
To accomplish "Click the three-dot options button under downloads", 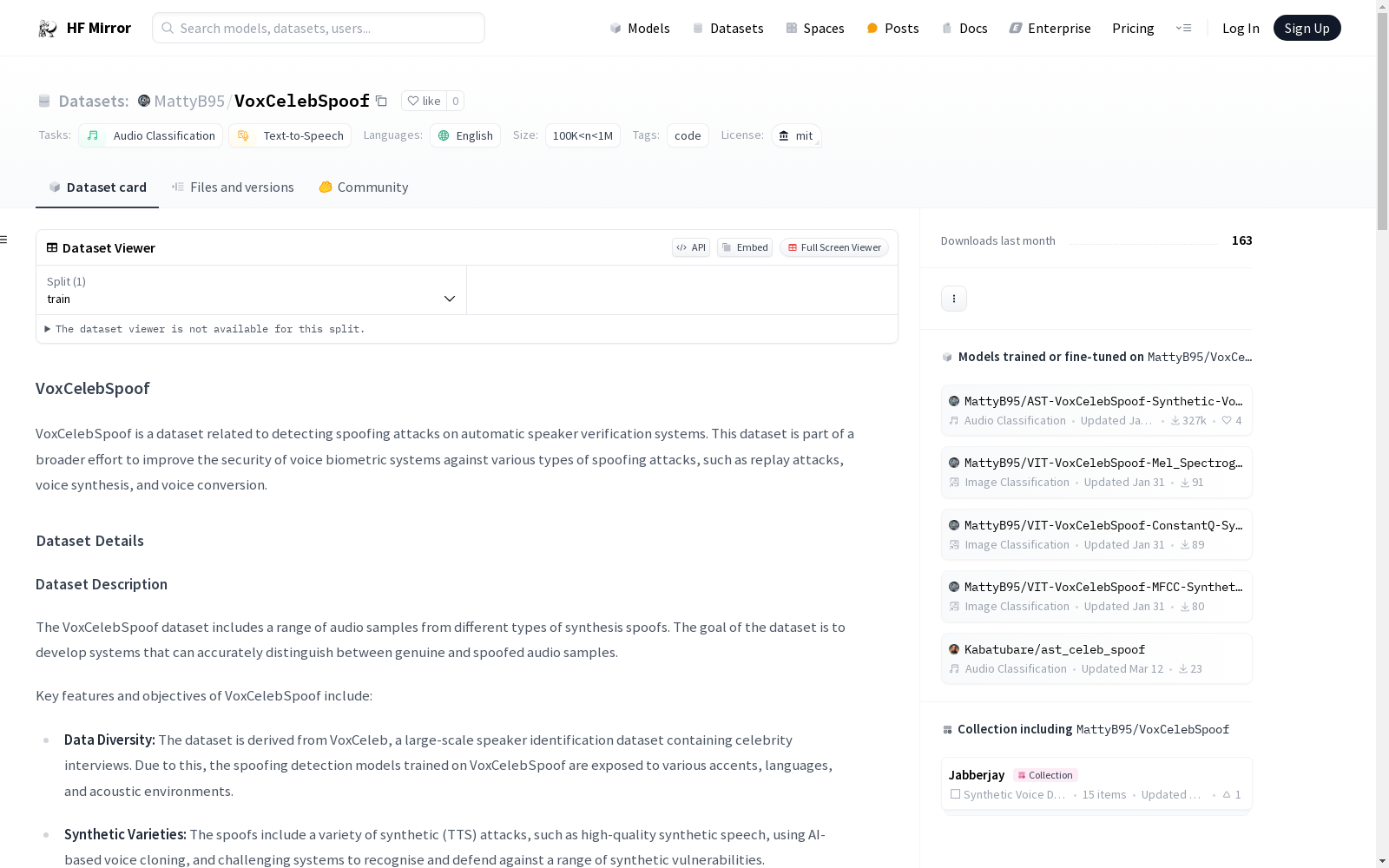I will (x=954, y=299).
